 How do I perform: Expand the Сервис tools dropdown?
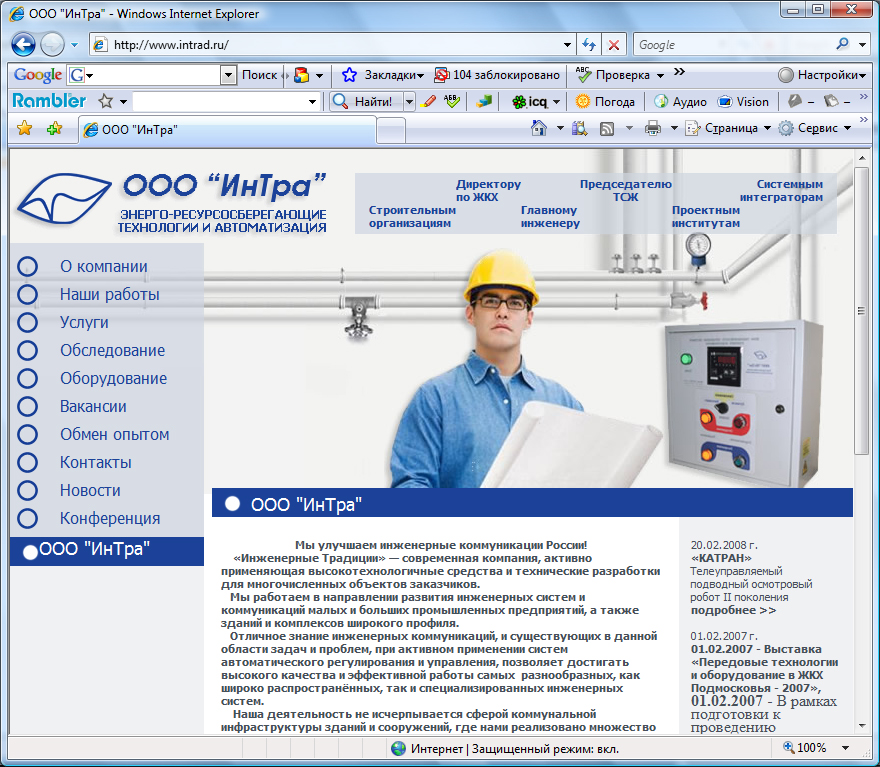(x=816, y=128)
